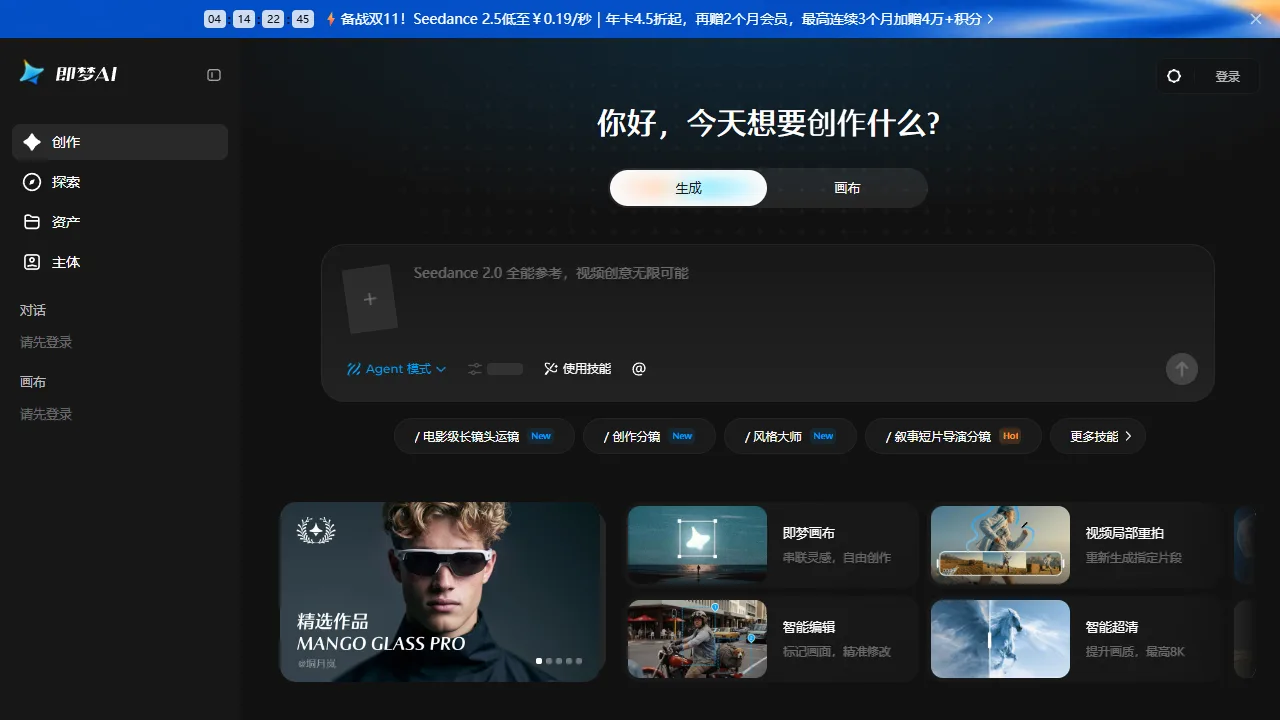Open 资产 in the sidebar
Viewport: 1280px width, 720px height.
click(x=120, y=222)
